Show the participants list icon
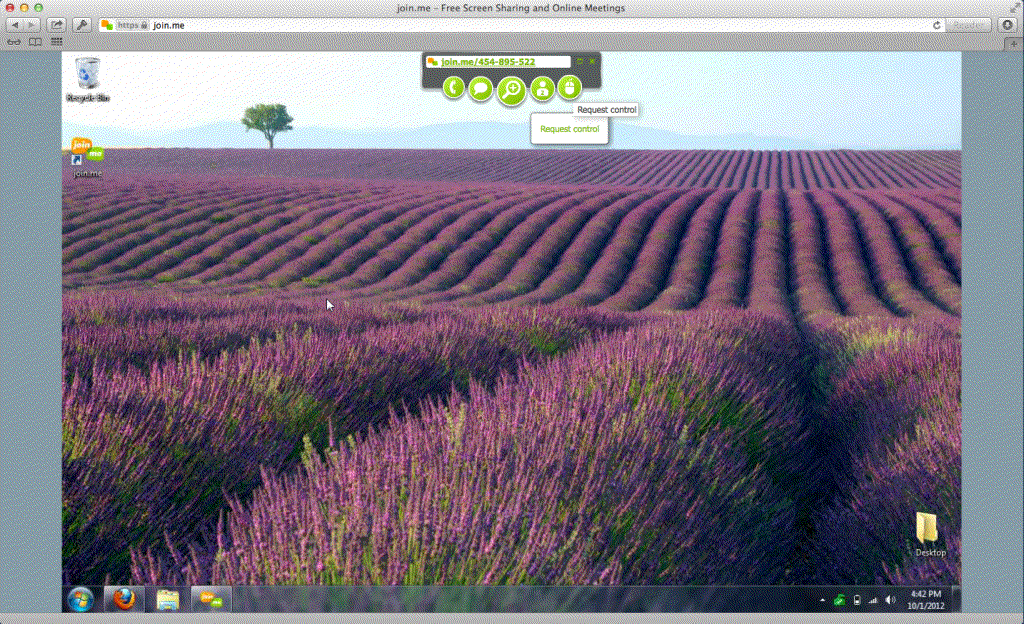Screen dimensions: 1024x624 542,89
